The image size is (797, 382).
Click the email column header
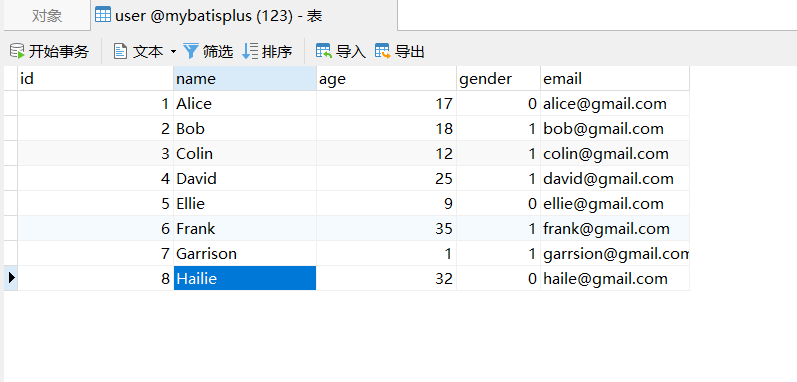615,79
